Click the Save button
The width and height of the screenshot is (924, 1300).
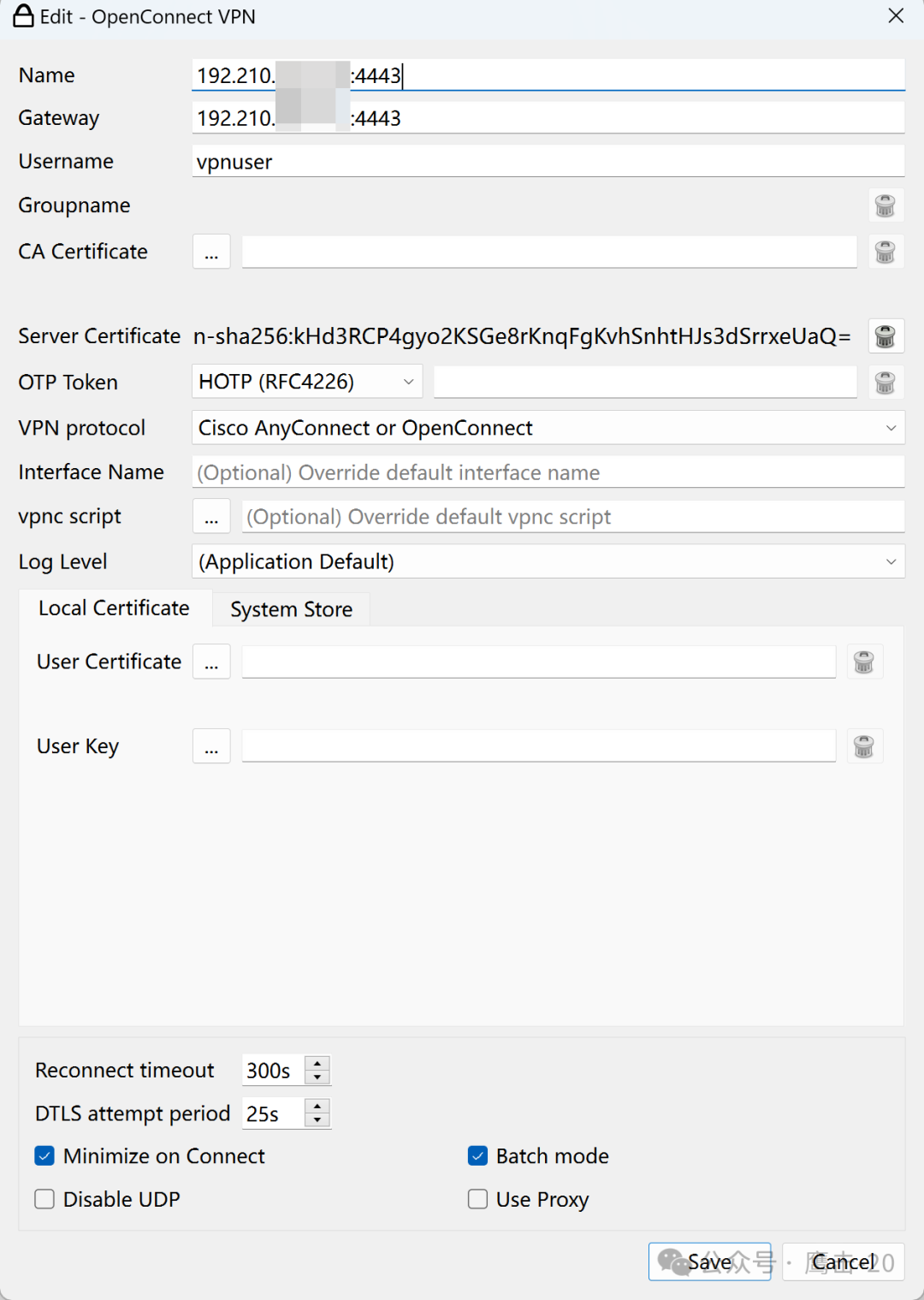[709, 1261]
